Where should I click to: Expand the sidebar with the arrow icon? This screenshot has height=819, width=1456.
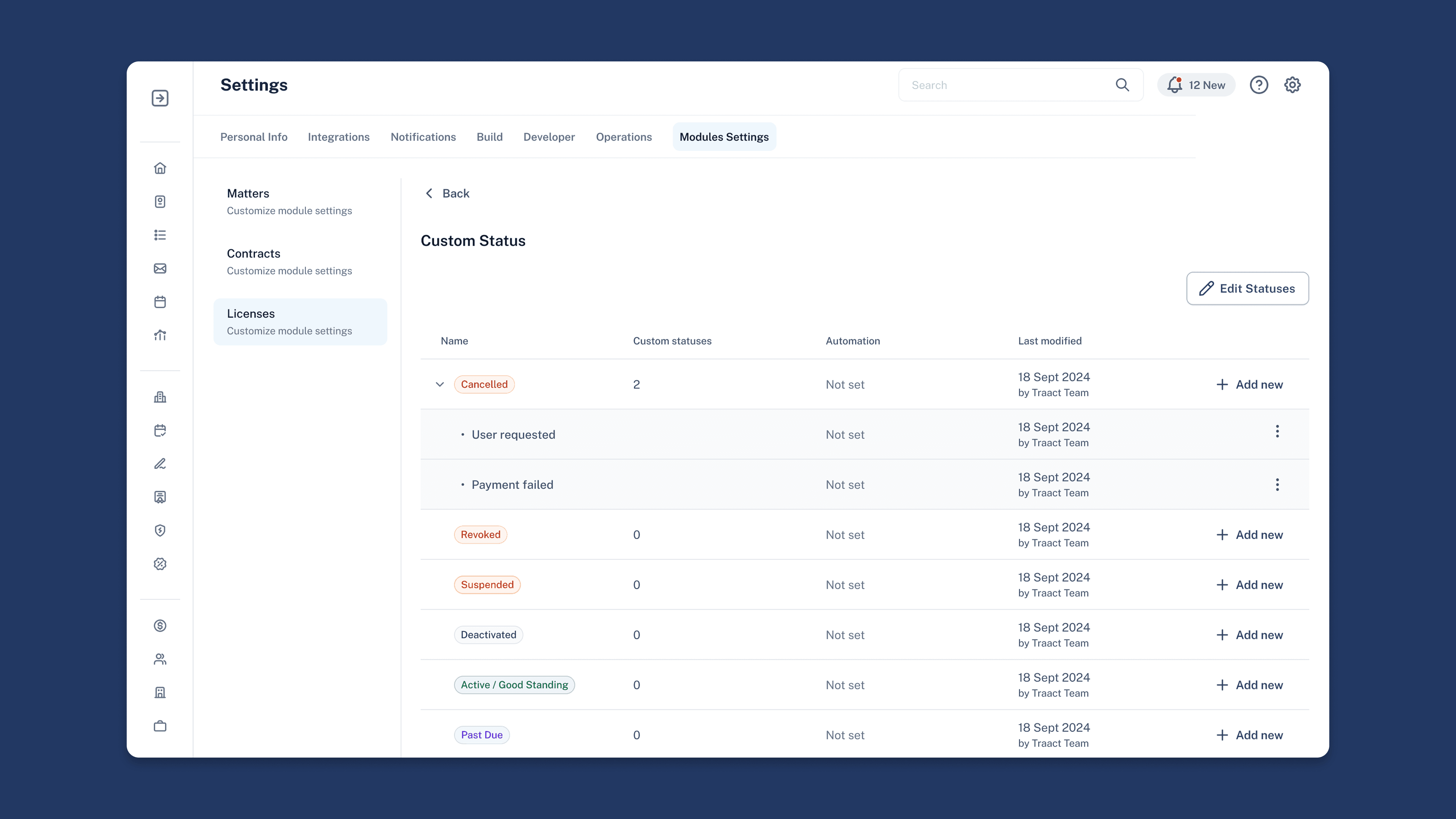[160, 98]
